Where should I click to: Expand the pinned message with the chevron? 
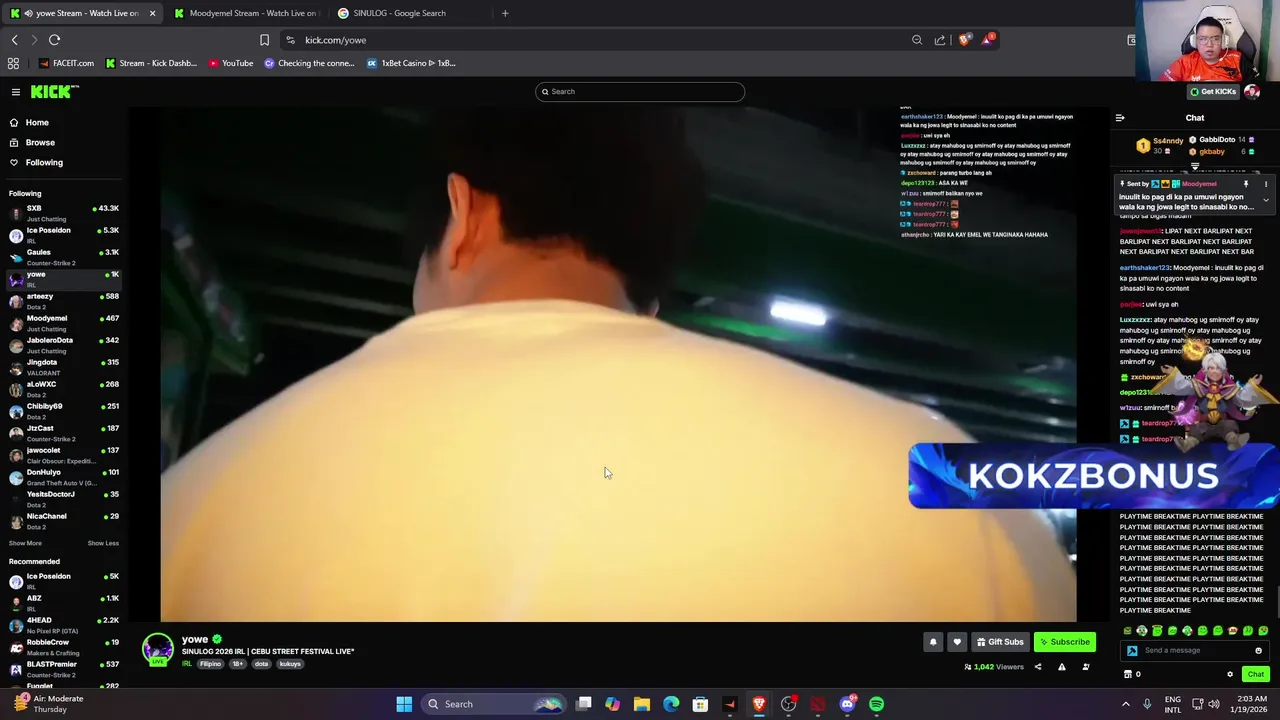pyautogui.click(x=1265, y=200)
